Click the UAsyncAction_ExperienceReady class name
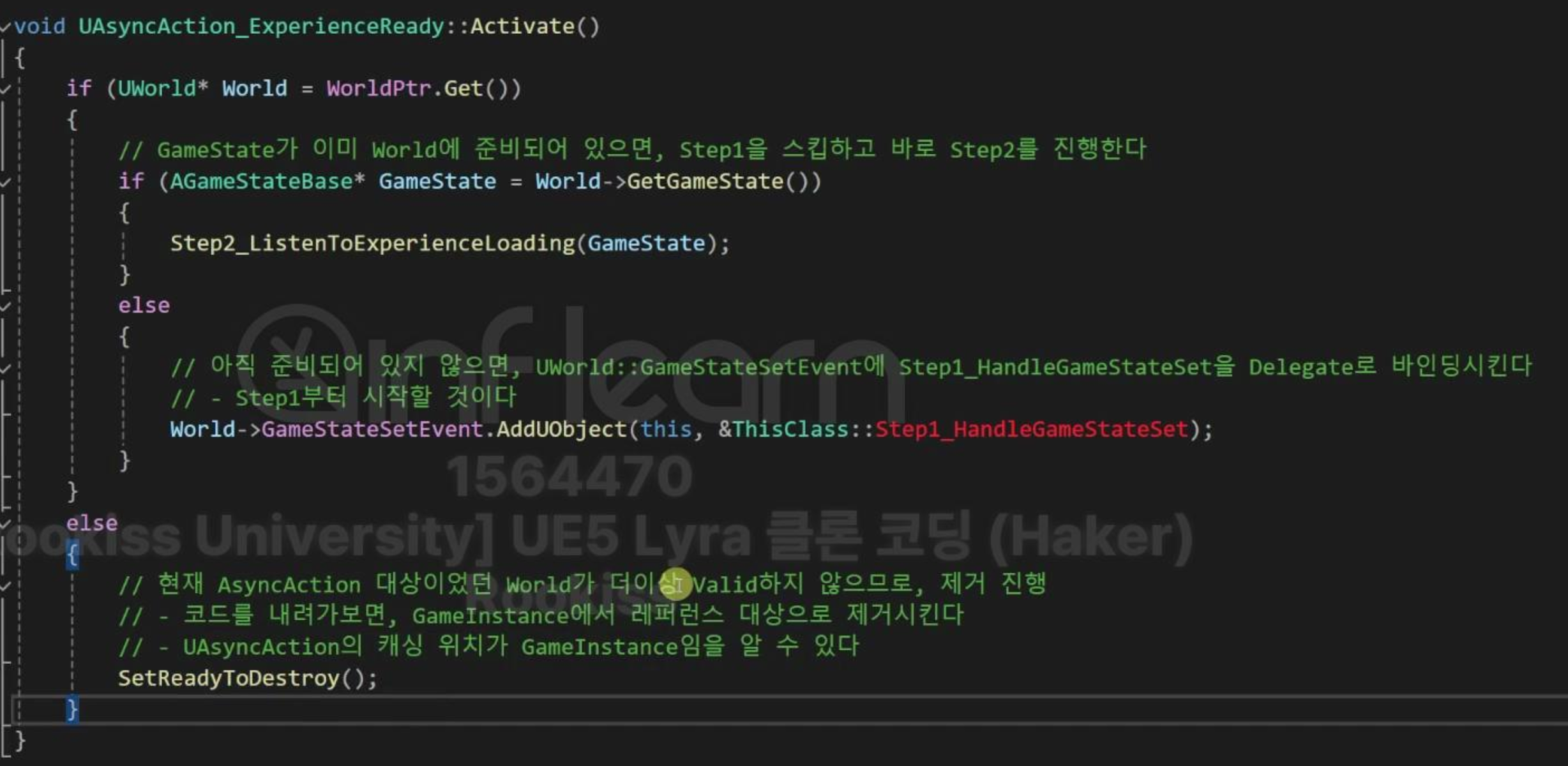The image size is (1568, 766). (260, 27)
